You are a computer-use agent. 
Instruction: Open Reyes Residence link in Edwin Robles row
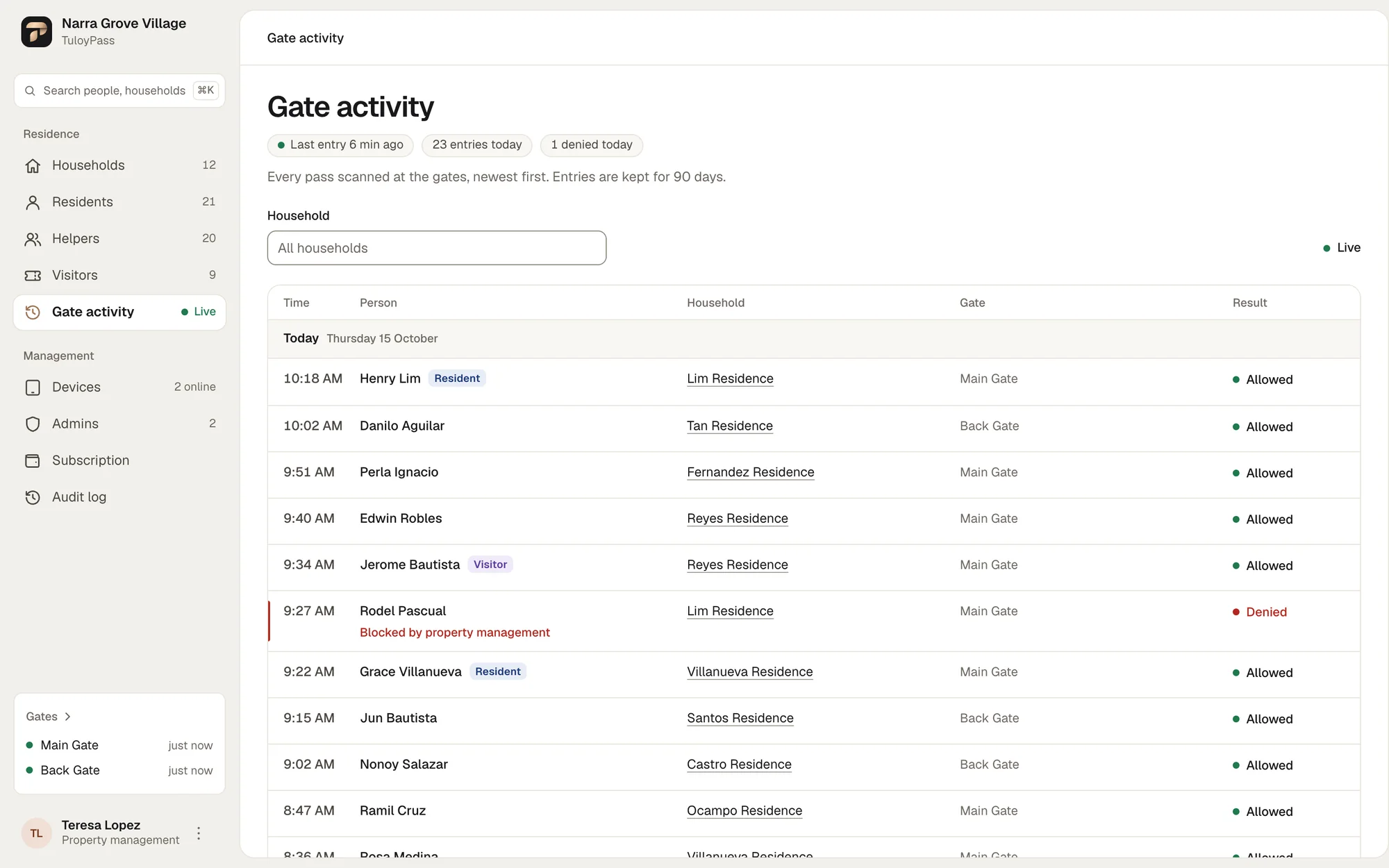[737, 519]
